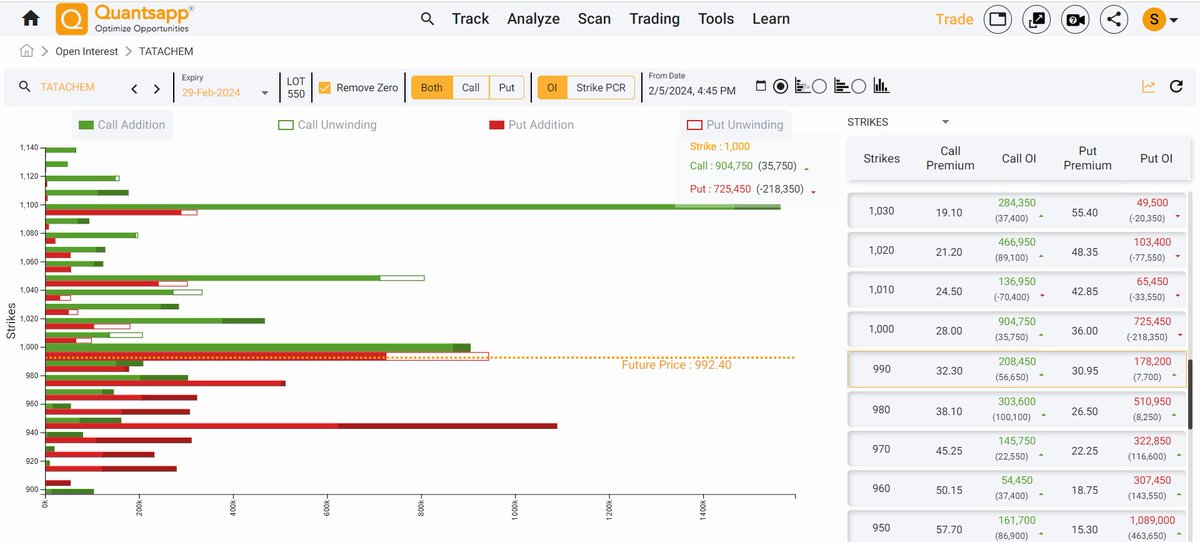This screenshot has height=542, width=1200.
Task: Click the 1,020 strike cell
Action: (881, 251)
